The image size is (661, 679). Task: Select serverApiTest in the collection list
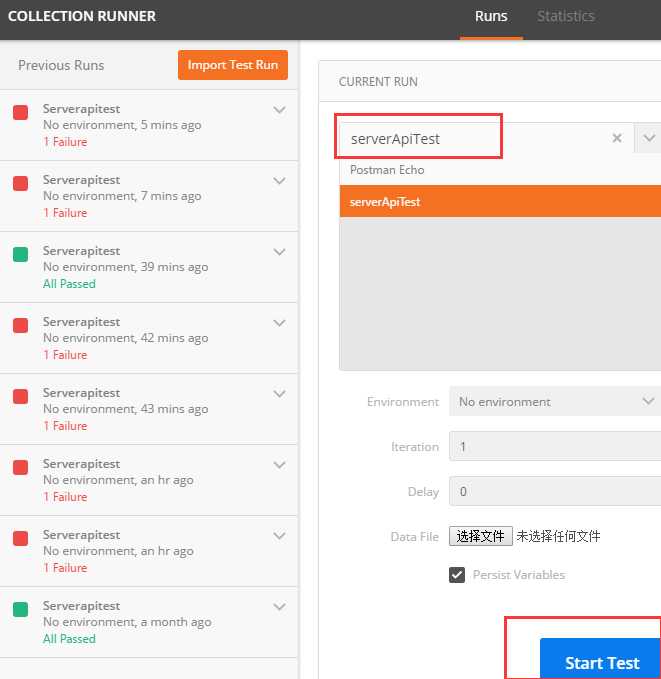tap(500, 201)
